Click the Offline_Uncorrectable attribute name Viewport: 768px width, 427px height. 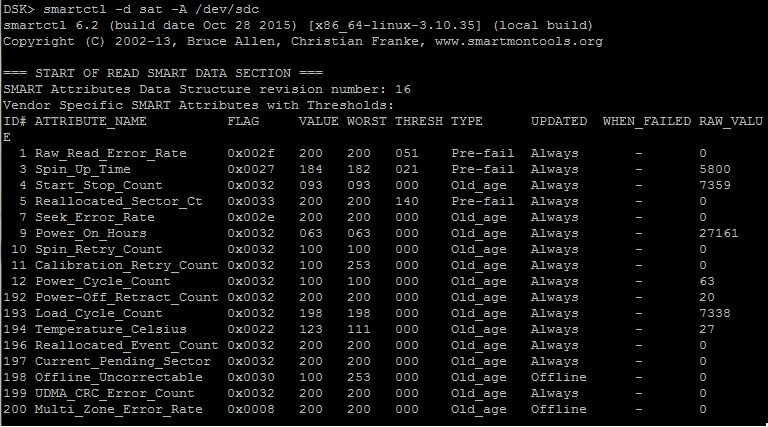(118, 377)
